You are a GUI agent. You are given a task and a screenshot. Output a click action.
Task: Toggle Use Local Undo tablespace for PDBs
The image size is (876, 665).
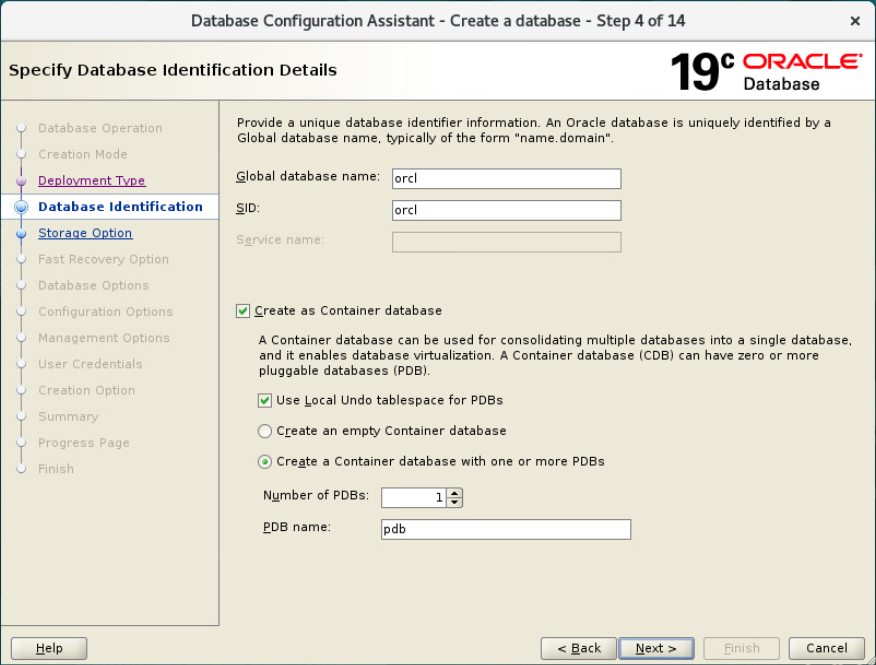265,400
